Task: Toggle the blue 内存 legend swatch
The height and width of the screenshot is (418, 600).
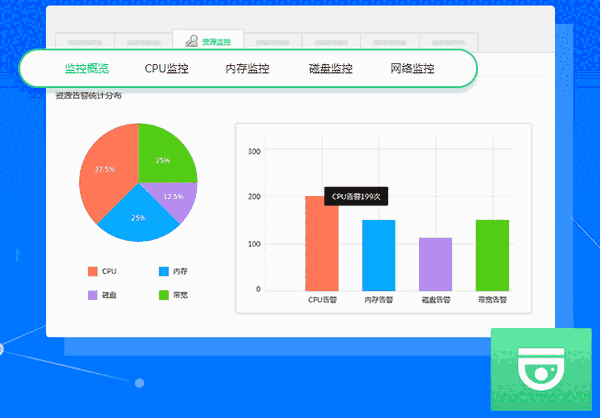Action: [x=164, y=271]
